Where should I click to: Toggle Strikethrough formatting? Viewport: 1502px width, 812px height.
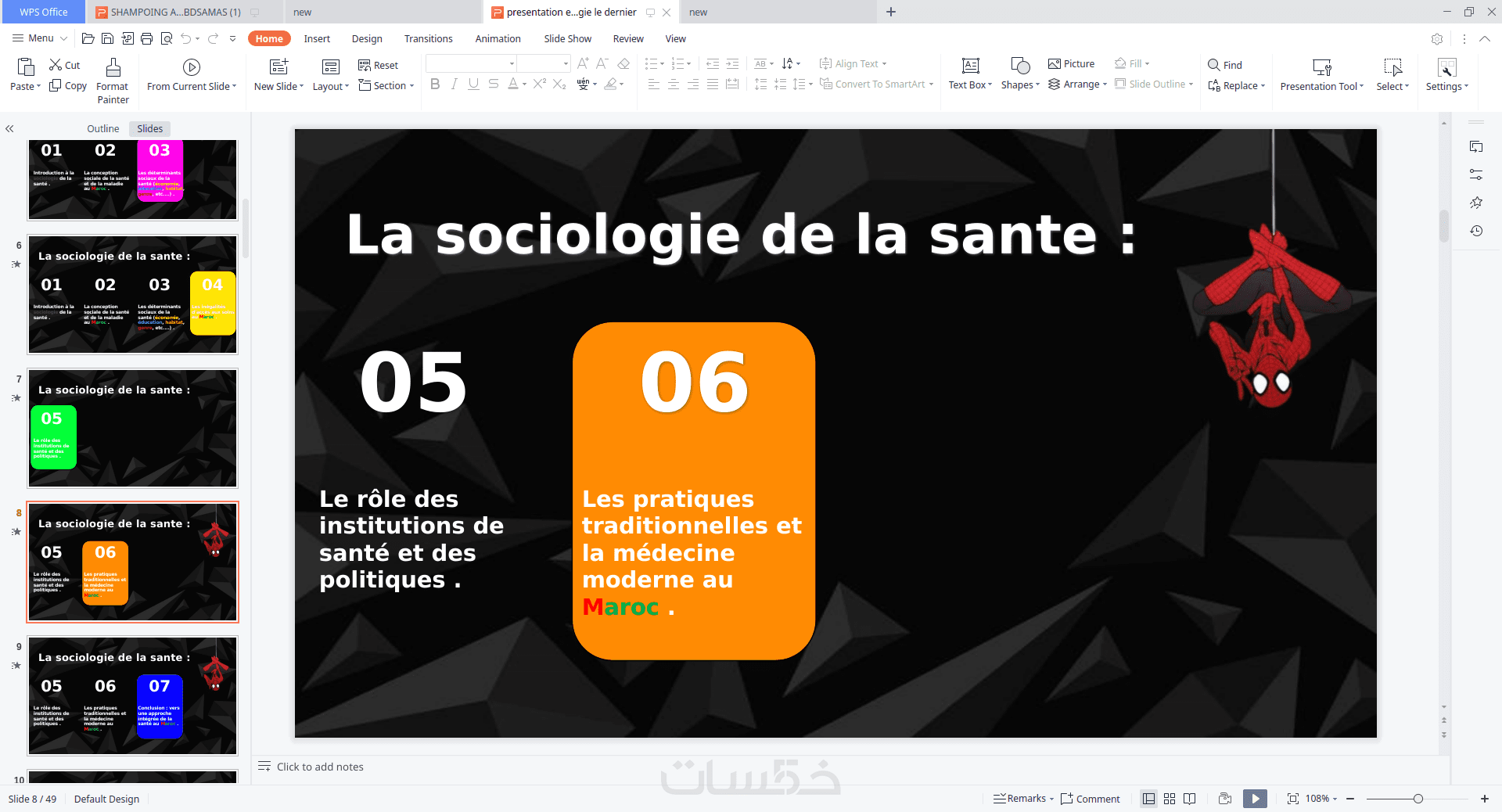pyautogui.click(x=493, y=84)
